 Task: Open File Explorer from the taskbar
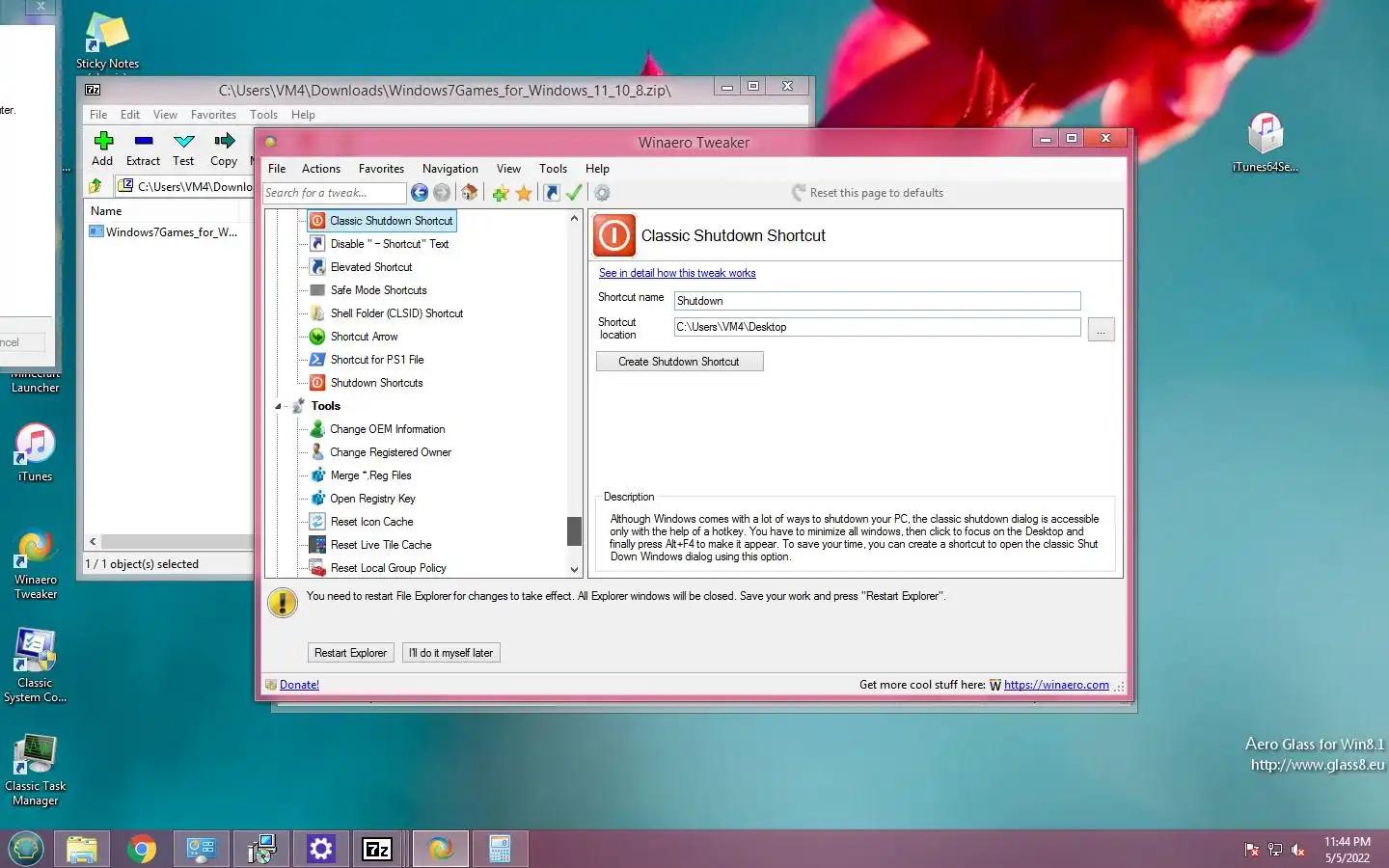tap(82, 849)
